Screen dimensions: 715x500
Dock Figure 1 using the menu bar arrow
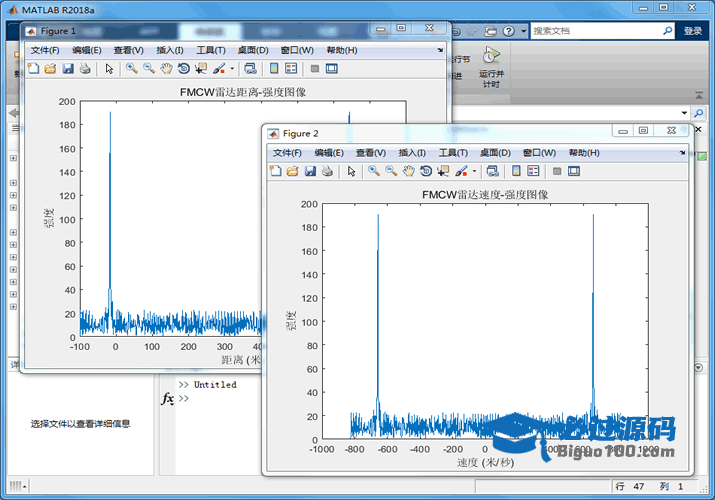point(440,50)
